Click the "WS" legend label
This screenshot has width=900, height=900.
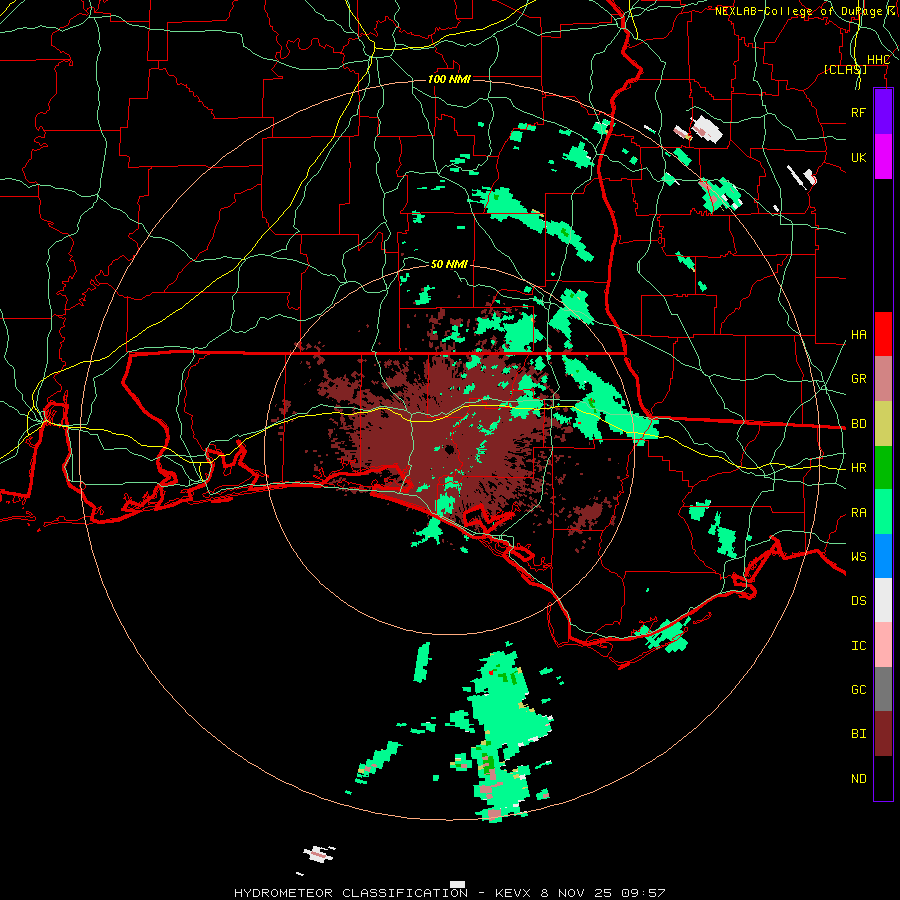coord(858,557)
